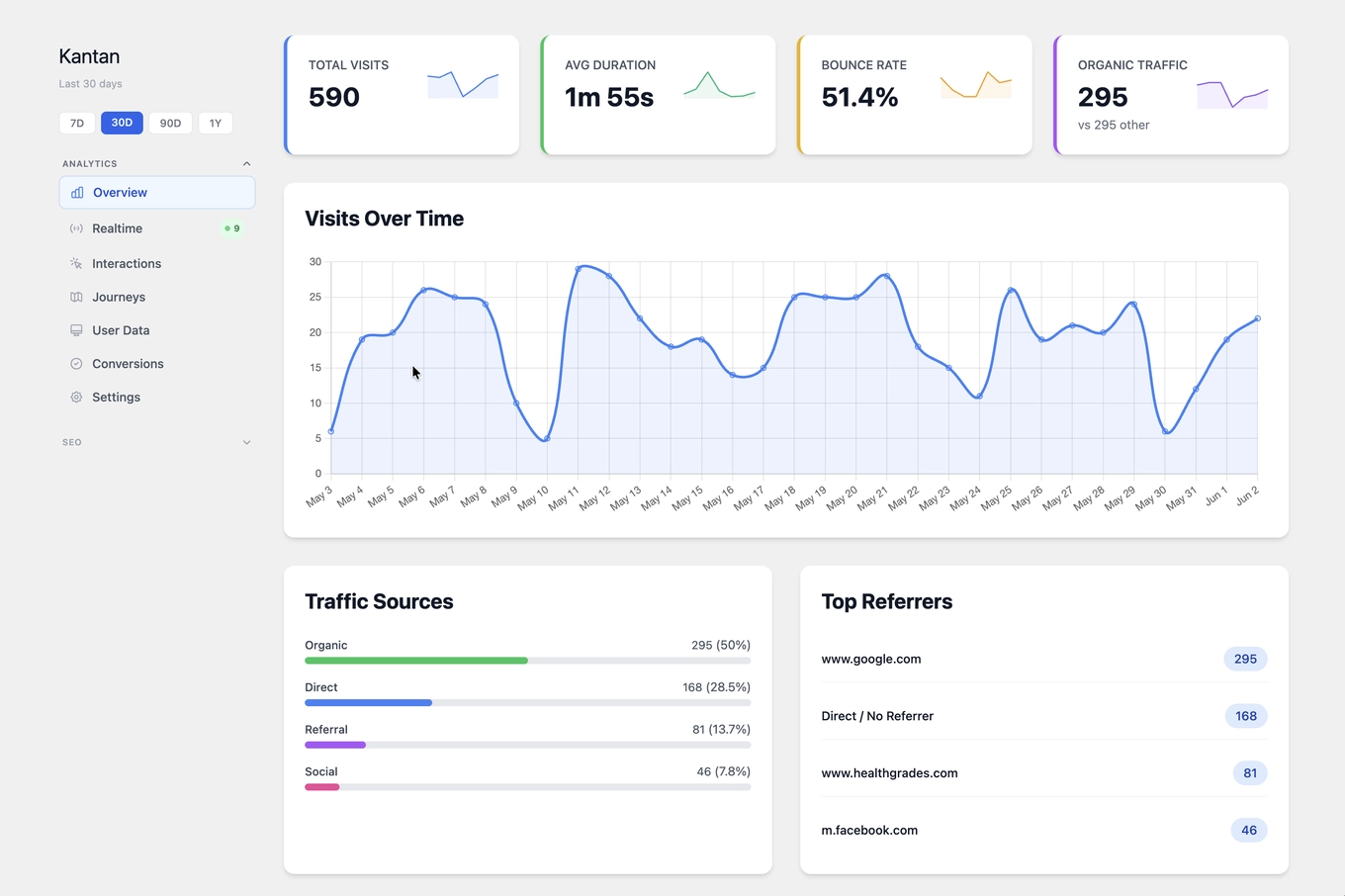The width and height of the screenshot is (1345, 896).
Task: Click the 81 count badge
Action: click(1250, 773)
